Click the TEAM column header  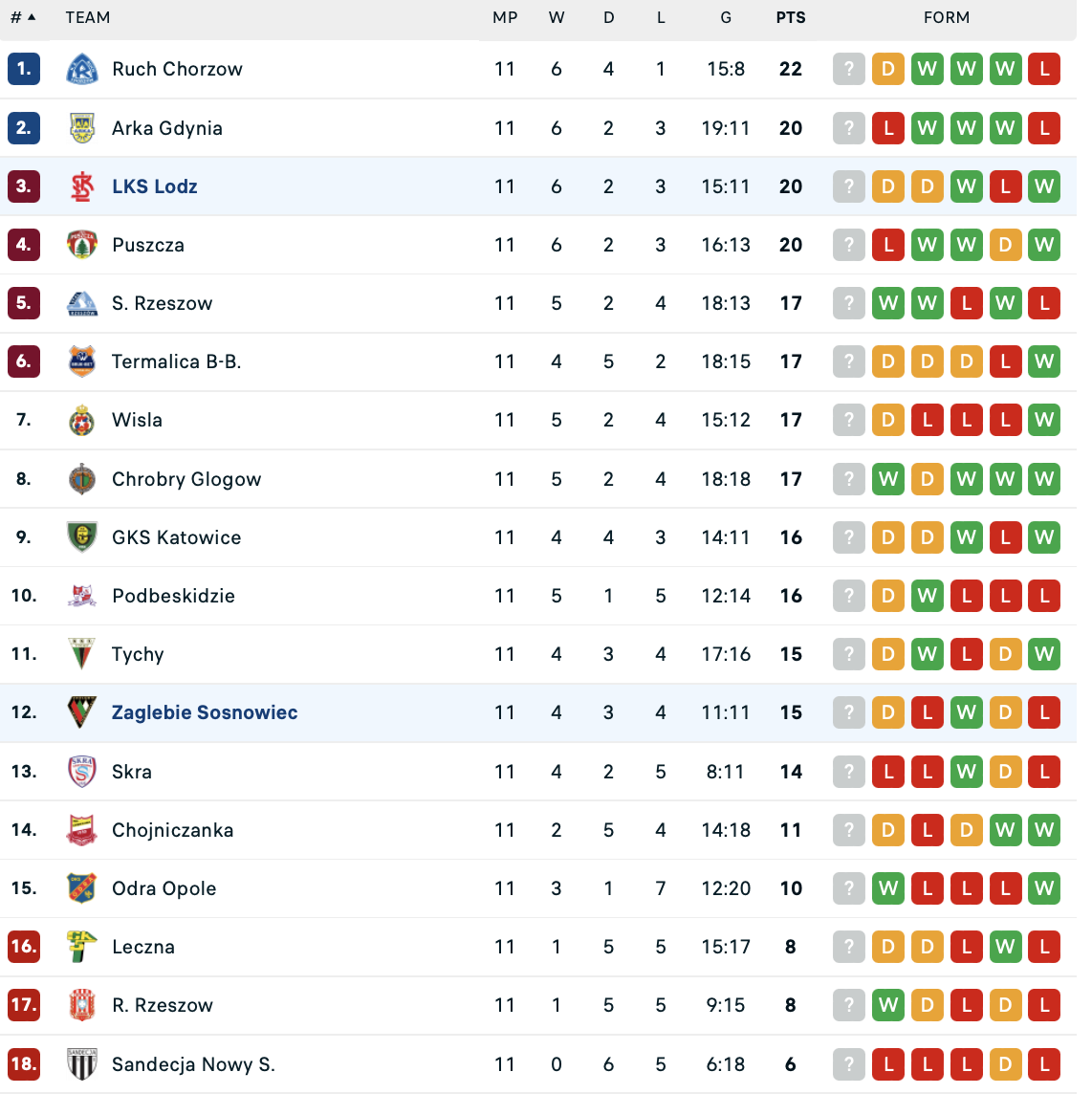pos(88,17)
